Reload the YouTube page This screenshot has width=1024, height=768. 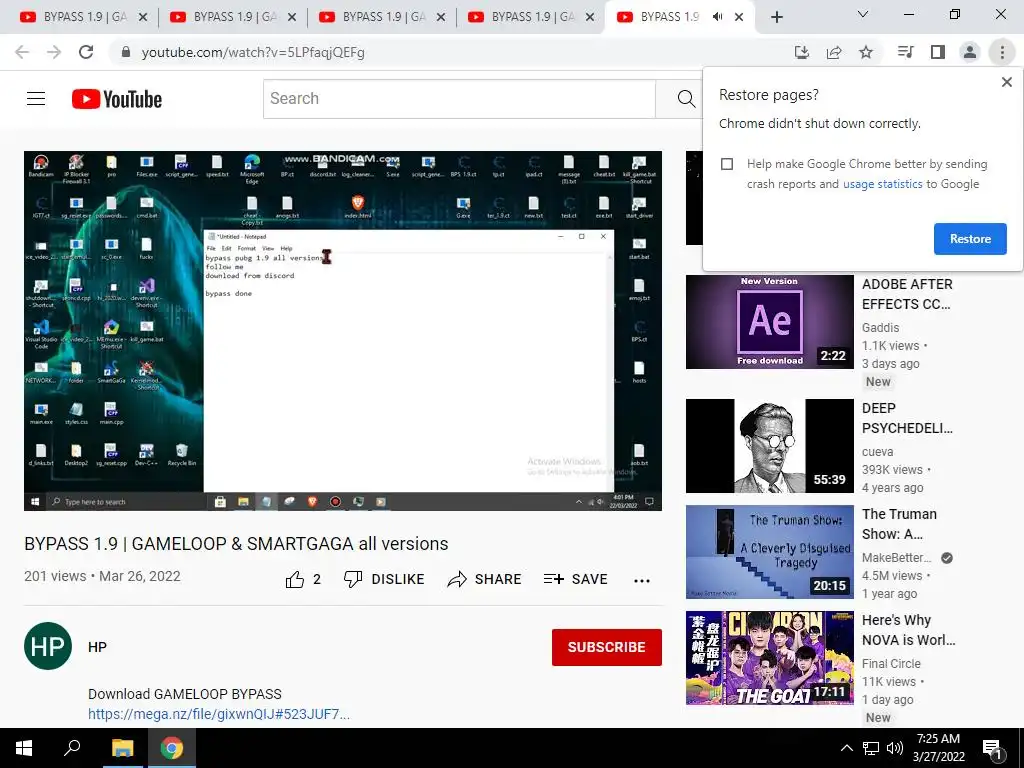click(86, 52)
